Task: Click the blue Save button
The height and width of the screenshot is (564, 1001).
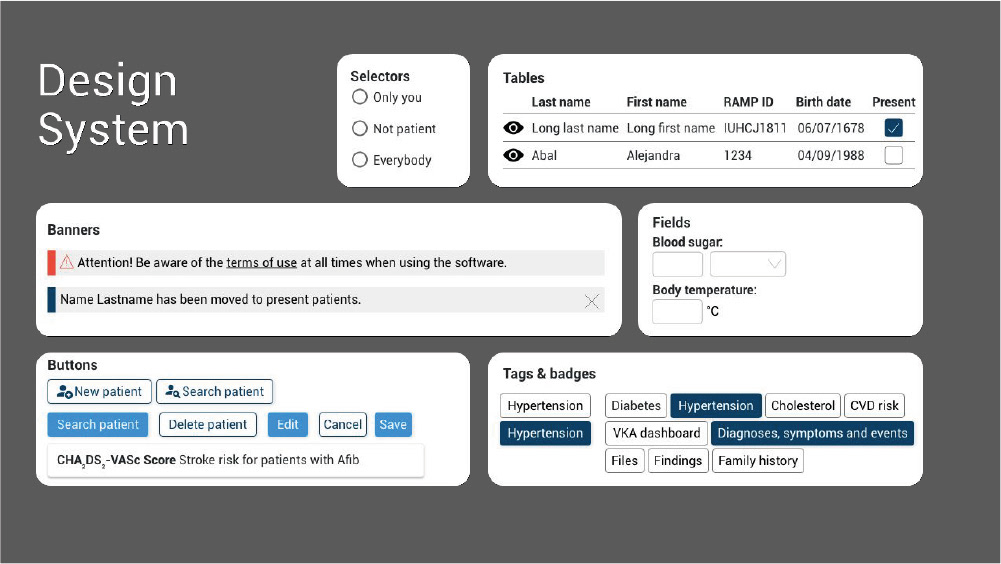Action: click(393, 425)
